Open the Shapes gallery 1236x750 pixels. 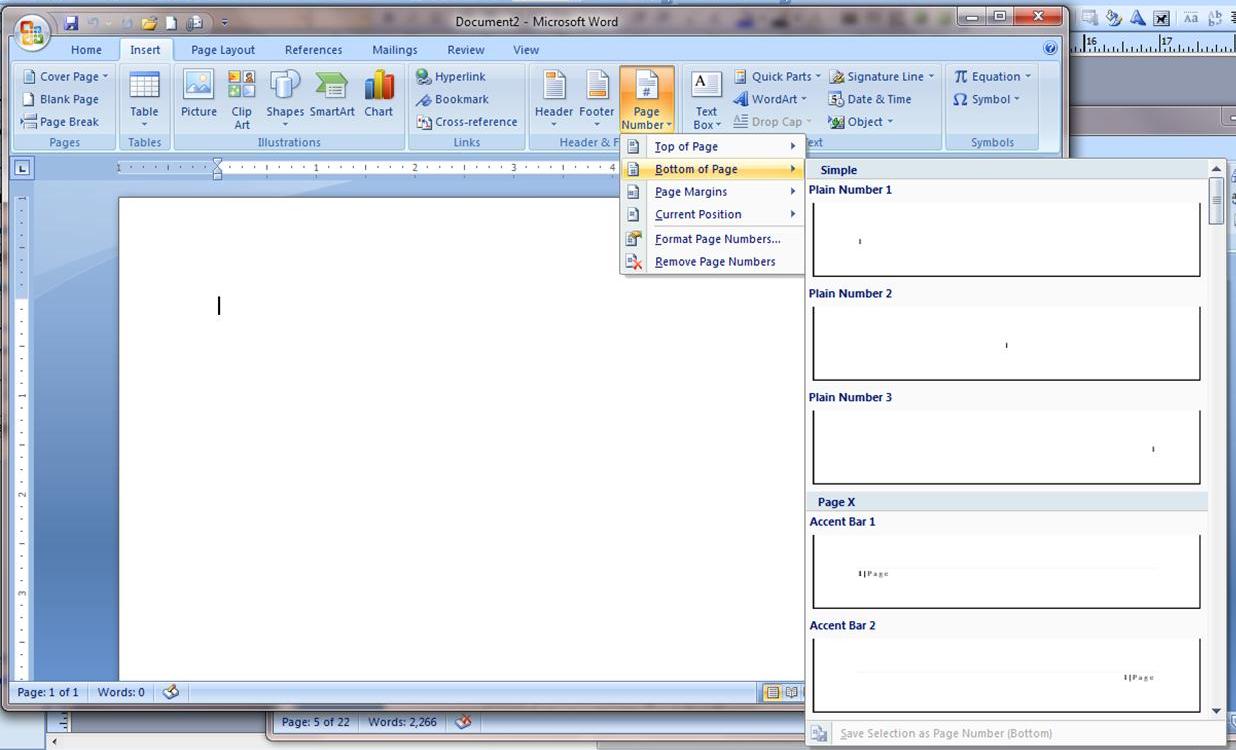tap(285, 99)
